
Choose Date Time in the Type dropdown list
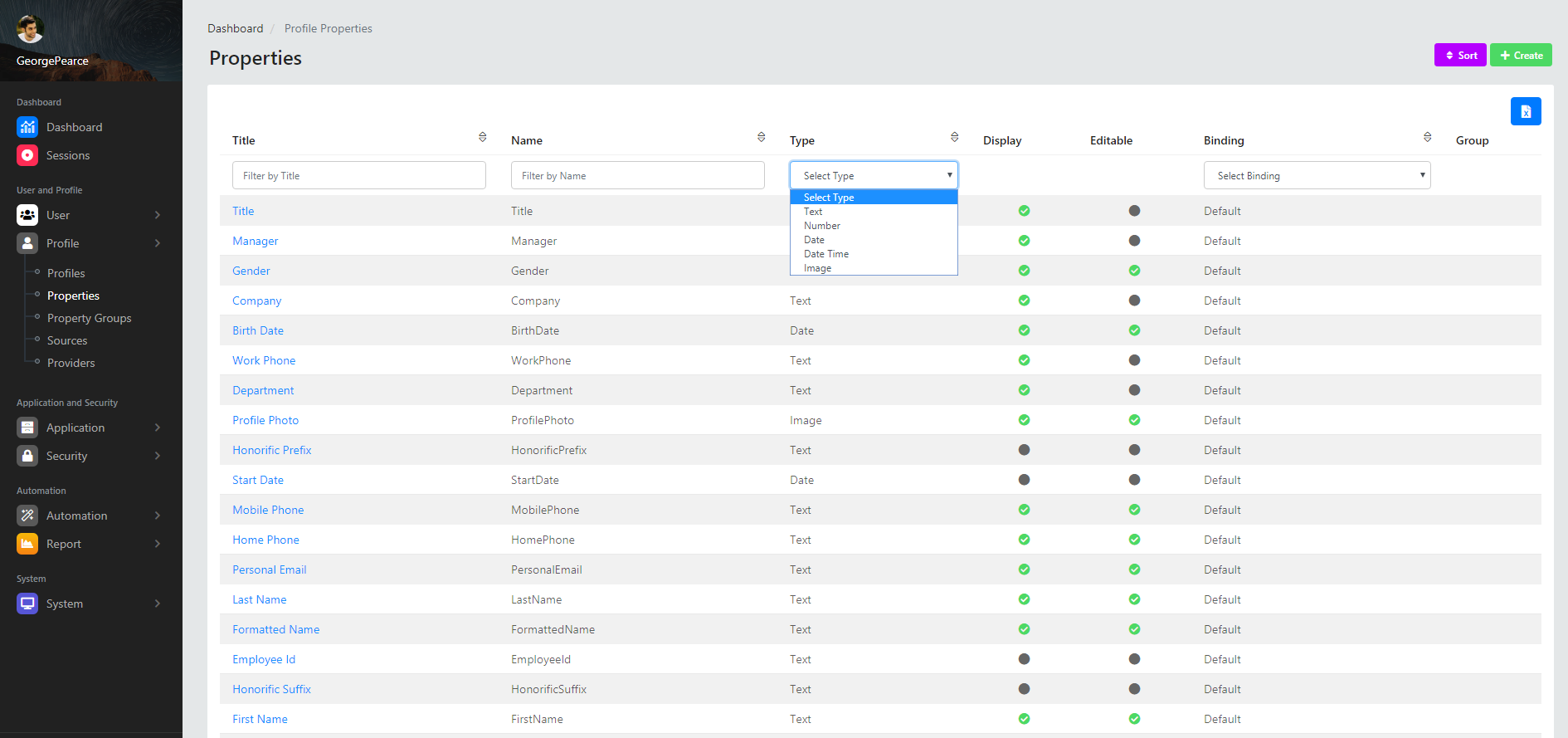point(826,254)
